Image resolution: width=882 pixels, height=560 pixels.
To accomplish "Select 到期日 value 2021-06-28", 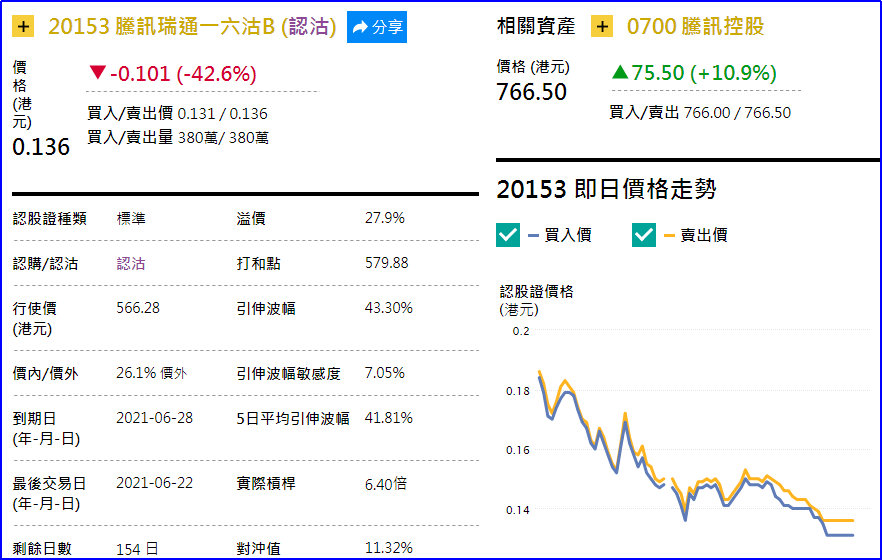I will pyautogui.click(x=155, y=418).
